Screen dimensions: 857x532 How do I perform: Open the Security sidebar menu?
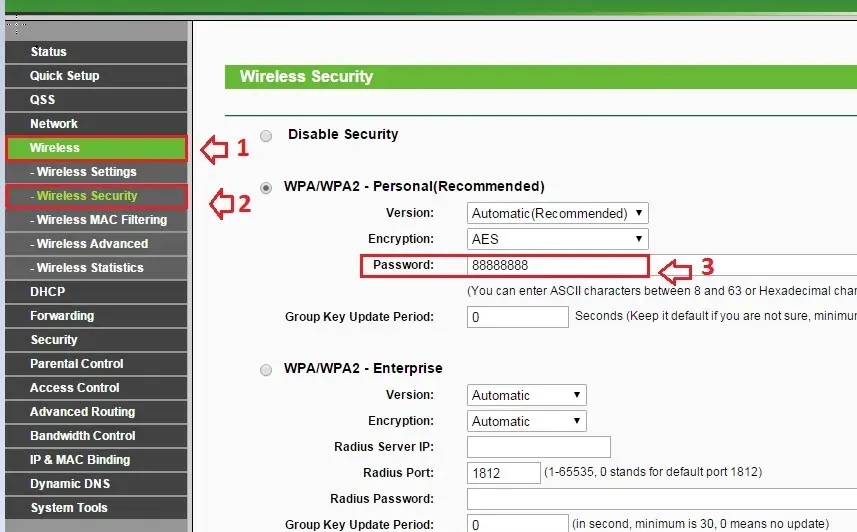coord(96,341)
